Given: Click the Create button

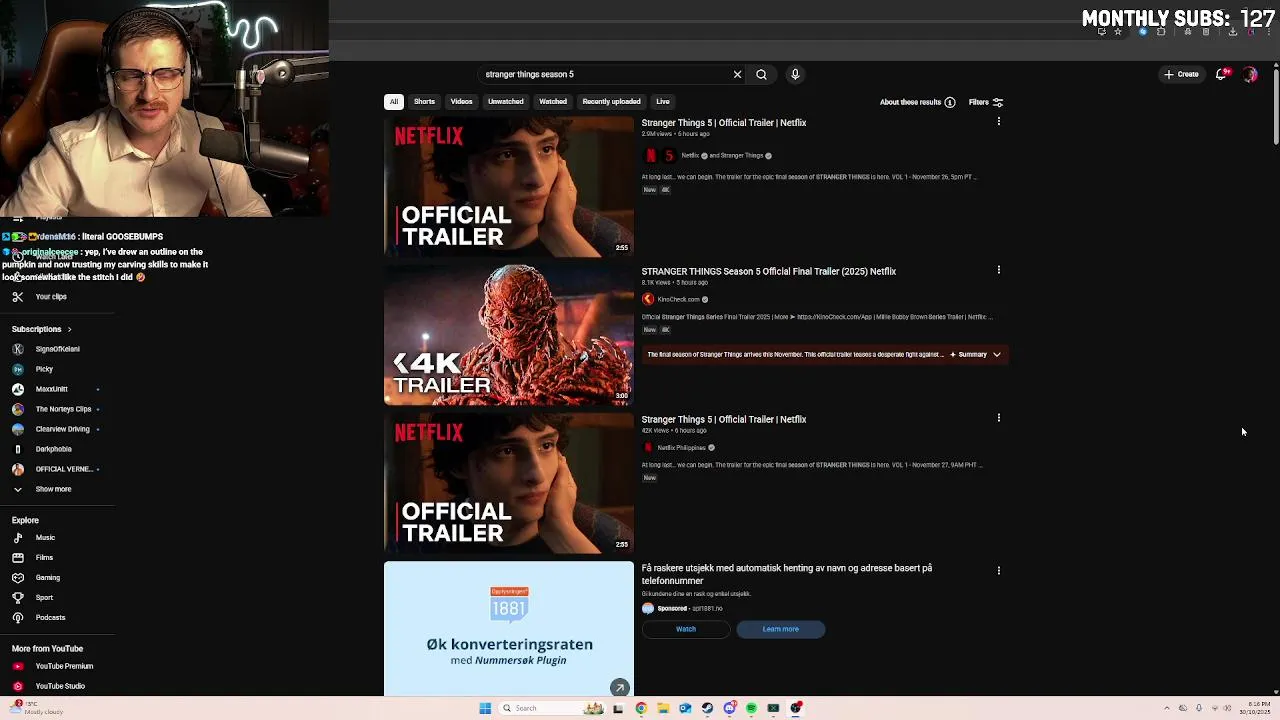Looking at the screenshot, I should click(x=1181, y=74).
